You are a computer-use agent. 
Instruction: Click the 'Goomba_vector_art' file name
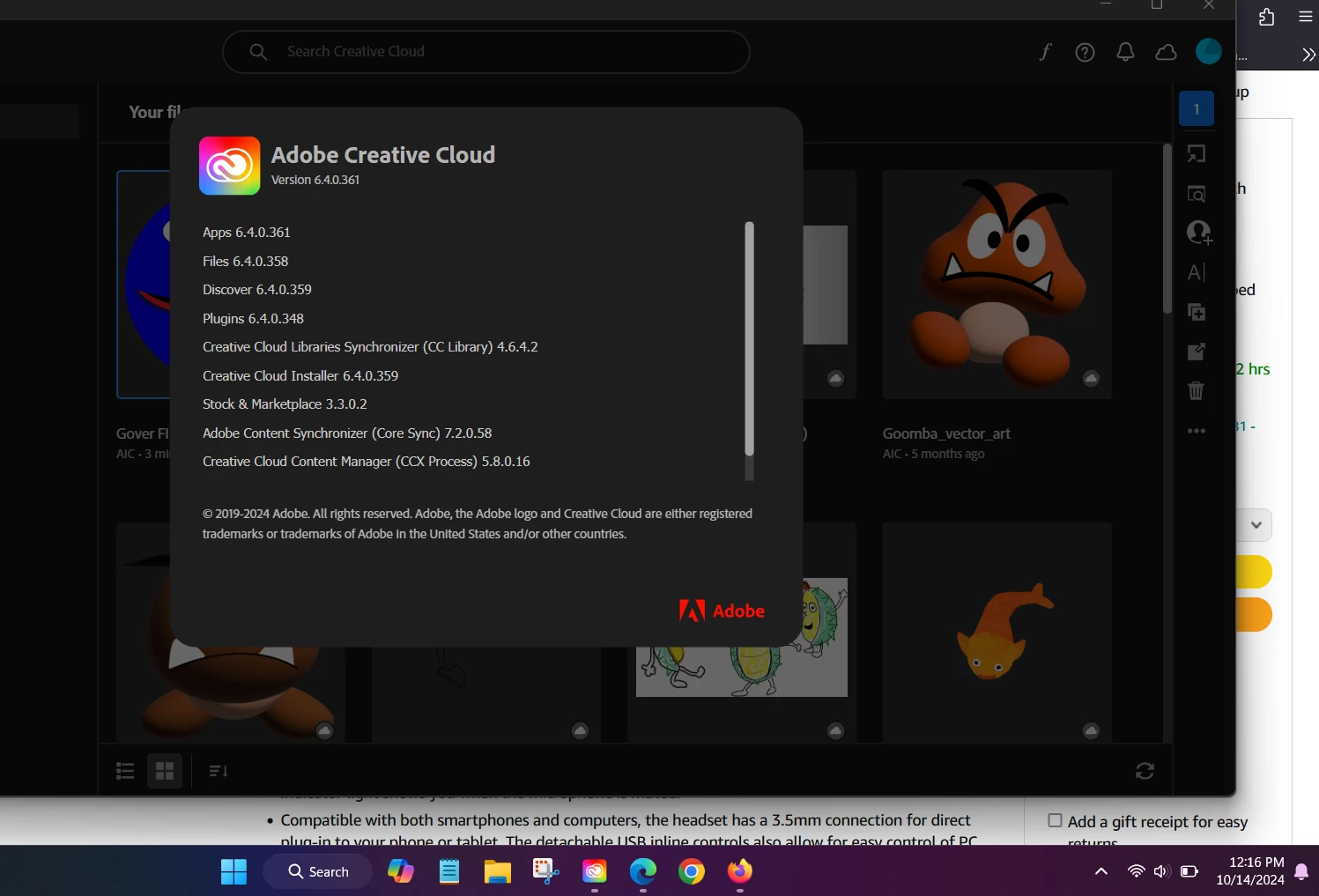(946, 433)
